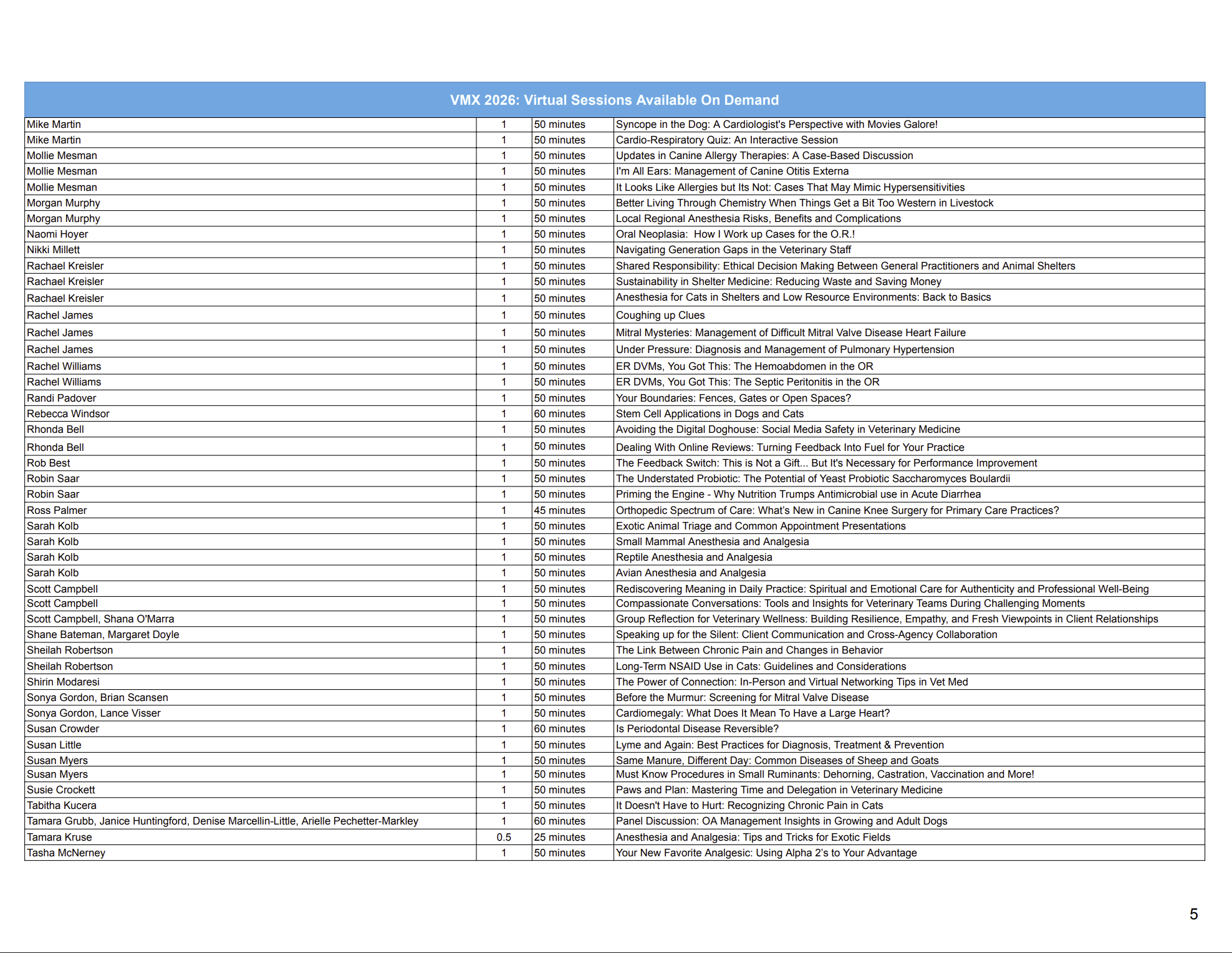This screenshot has width=1232, height=953.
Task: Click the Stem Cell Applications session title
Action: point(709,414)
